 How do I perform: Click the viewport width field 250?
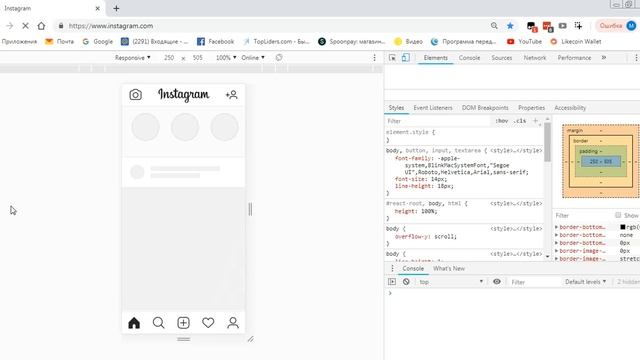[169, 58]
